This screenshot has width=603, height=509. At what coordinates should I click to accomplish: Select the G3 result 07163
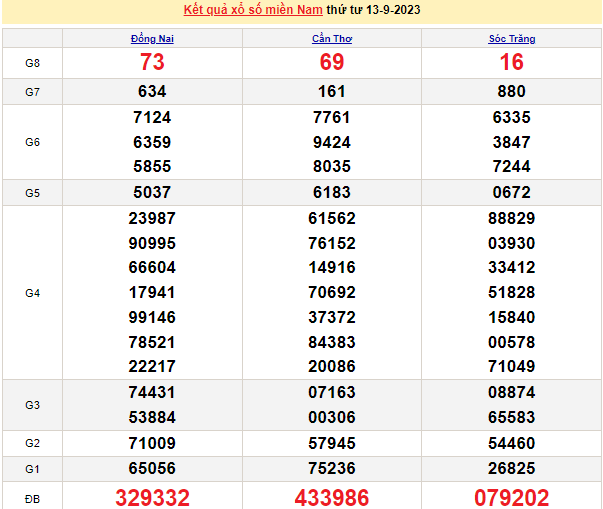coord(332,393)
